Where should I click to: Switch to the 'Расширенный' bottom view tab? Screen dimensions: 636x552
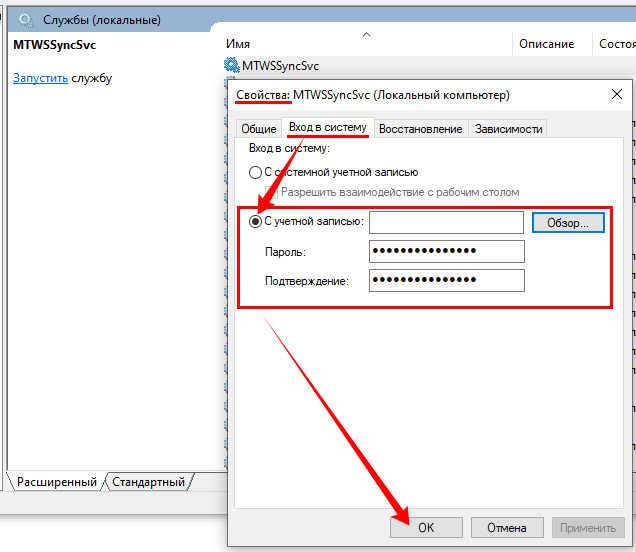click(x=56, y=482)
